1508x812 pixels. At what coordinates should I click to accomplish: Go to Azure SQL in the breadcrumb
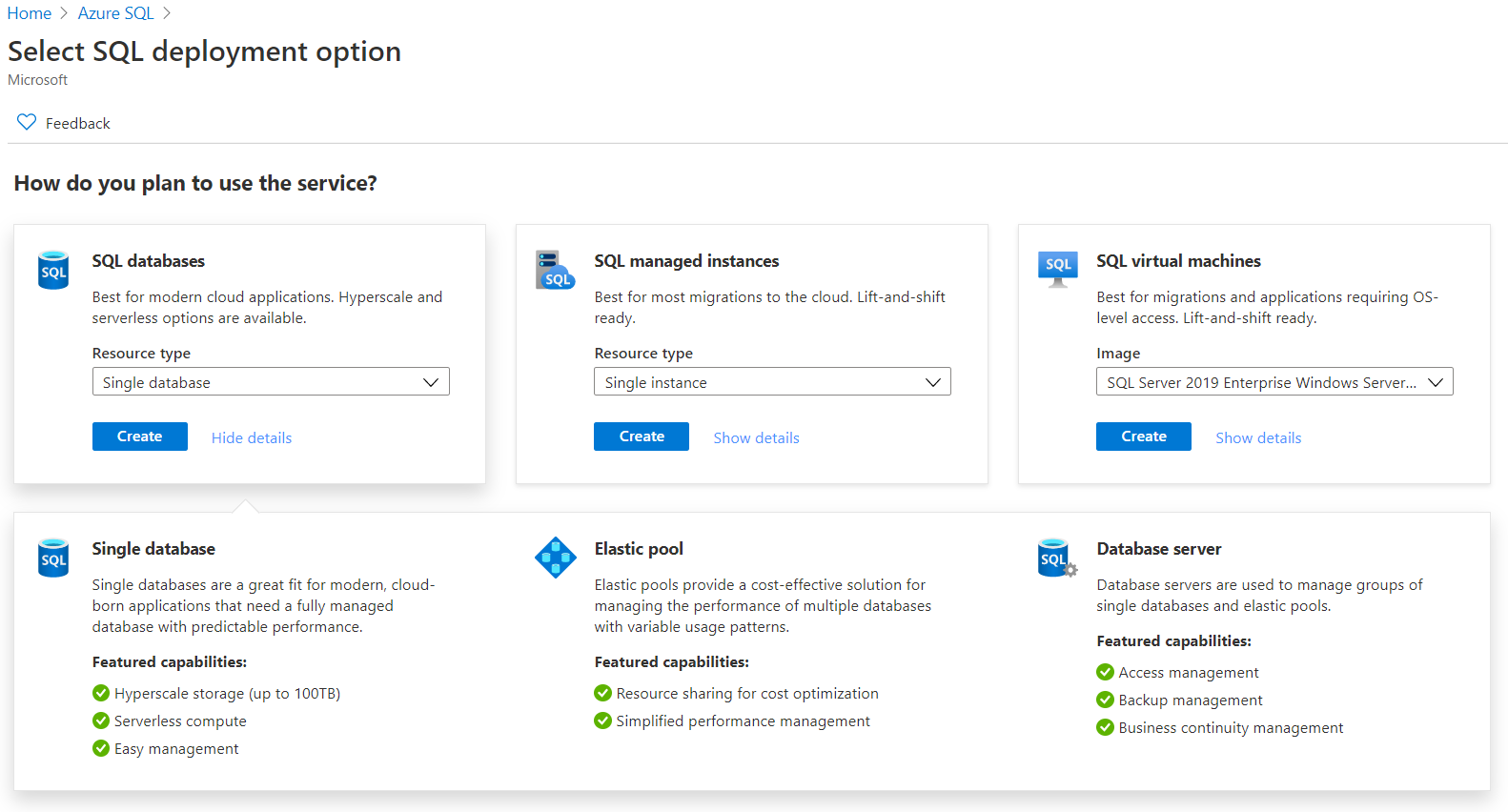(116, 13)
